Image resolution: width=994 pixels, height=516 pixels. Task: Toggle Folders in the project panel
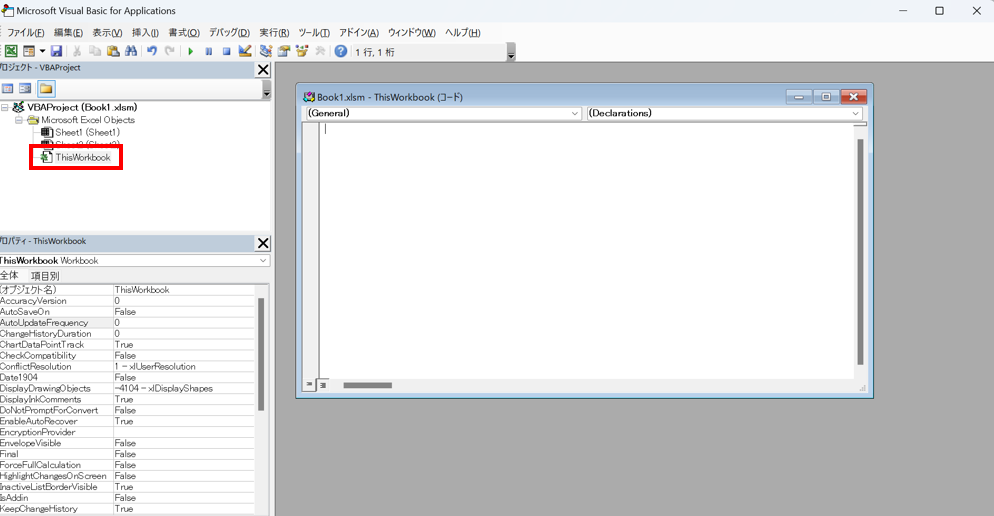coord(46,89)
